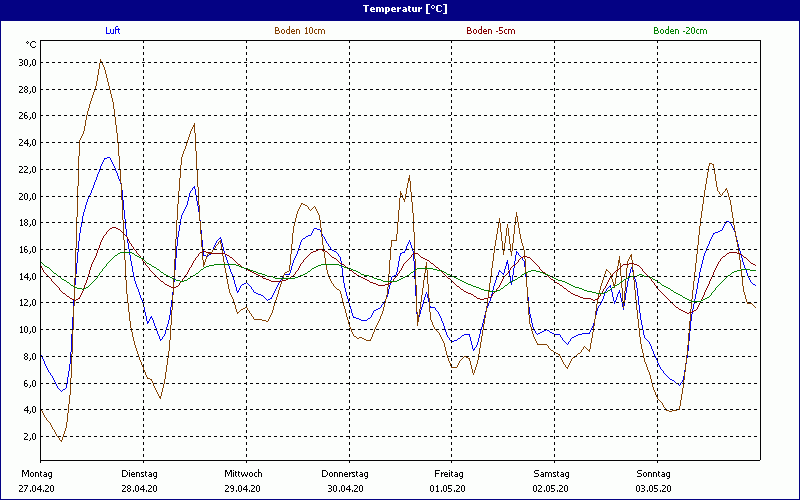This screenshot has width=800, height=500.
Task: Click the date 03.05.20
Action: 654,489
